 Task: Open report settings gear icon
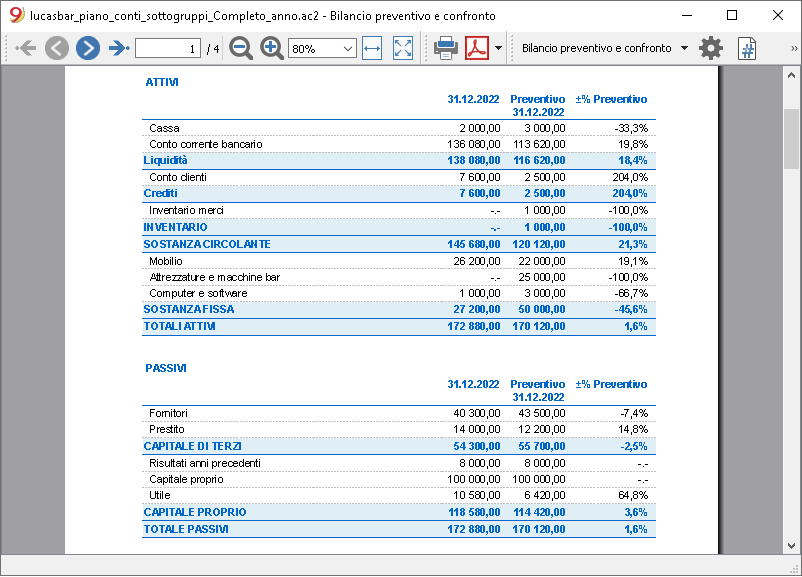point(711,49)
